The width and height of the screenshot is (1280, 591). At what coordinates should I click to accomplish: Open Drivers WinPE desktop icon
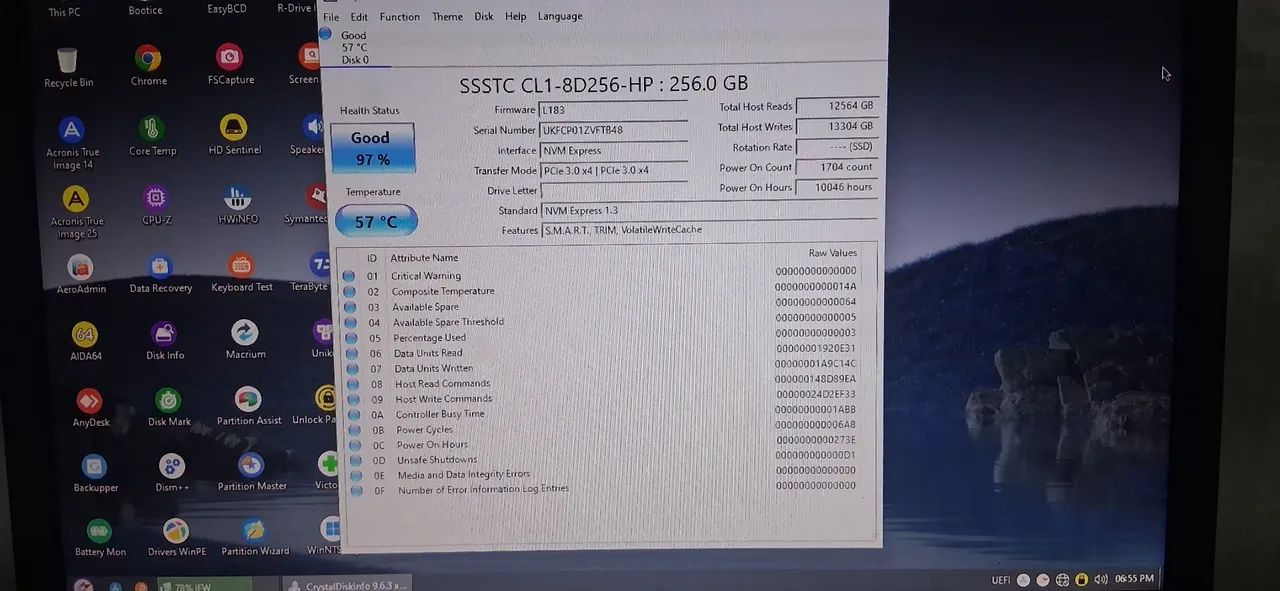176,537
